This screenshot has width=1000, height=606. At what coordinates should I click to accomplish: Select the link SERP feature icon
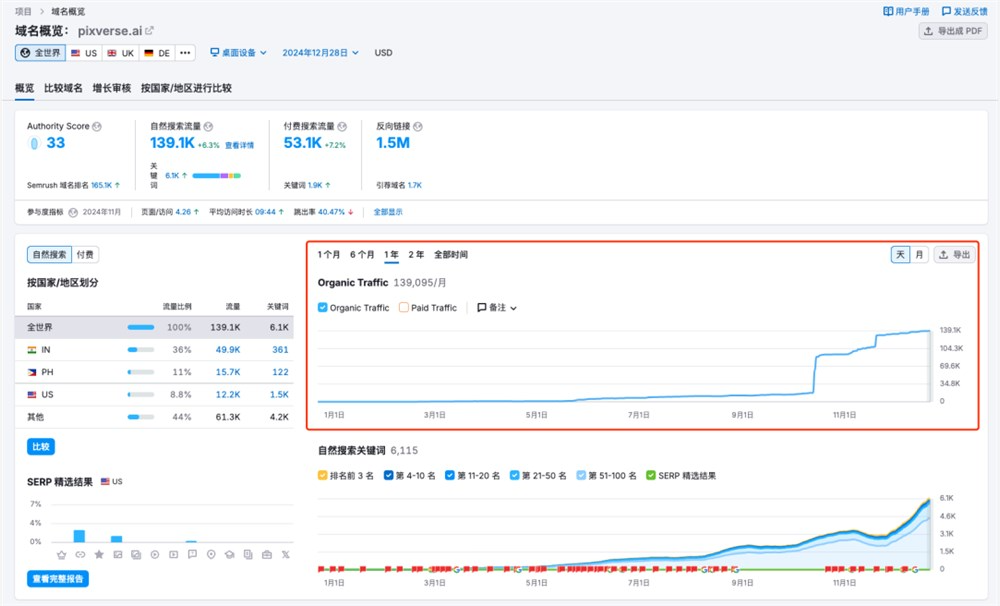pos(80,555)
